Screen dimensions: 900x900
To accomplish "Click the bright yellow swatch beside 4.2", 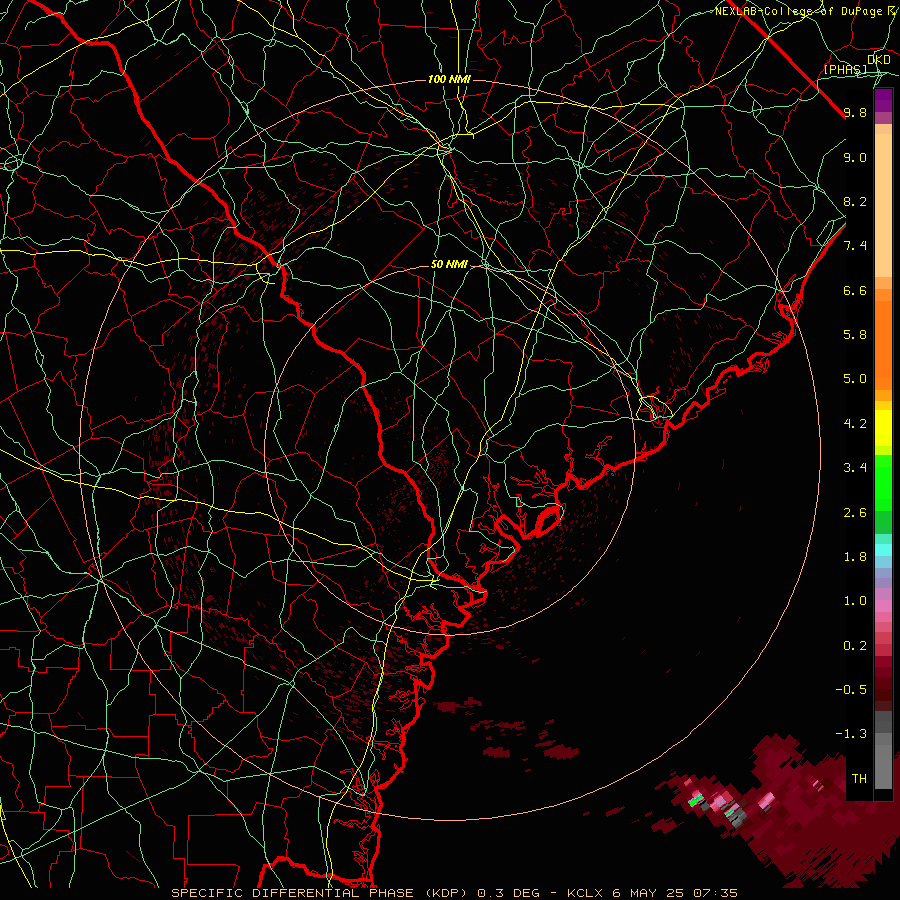I will pos(883,428).
